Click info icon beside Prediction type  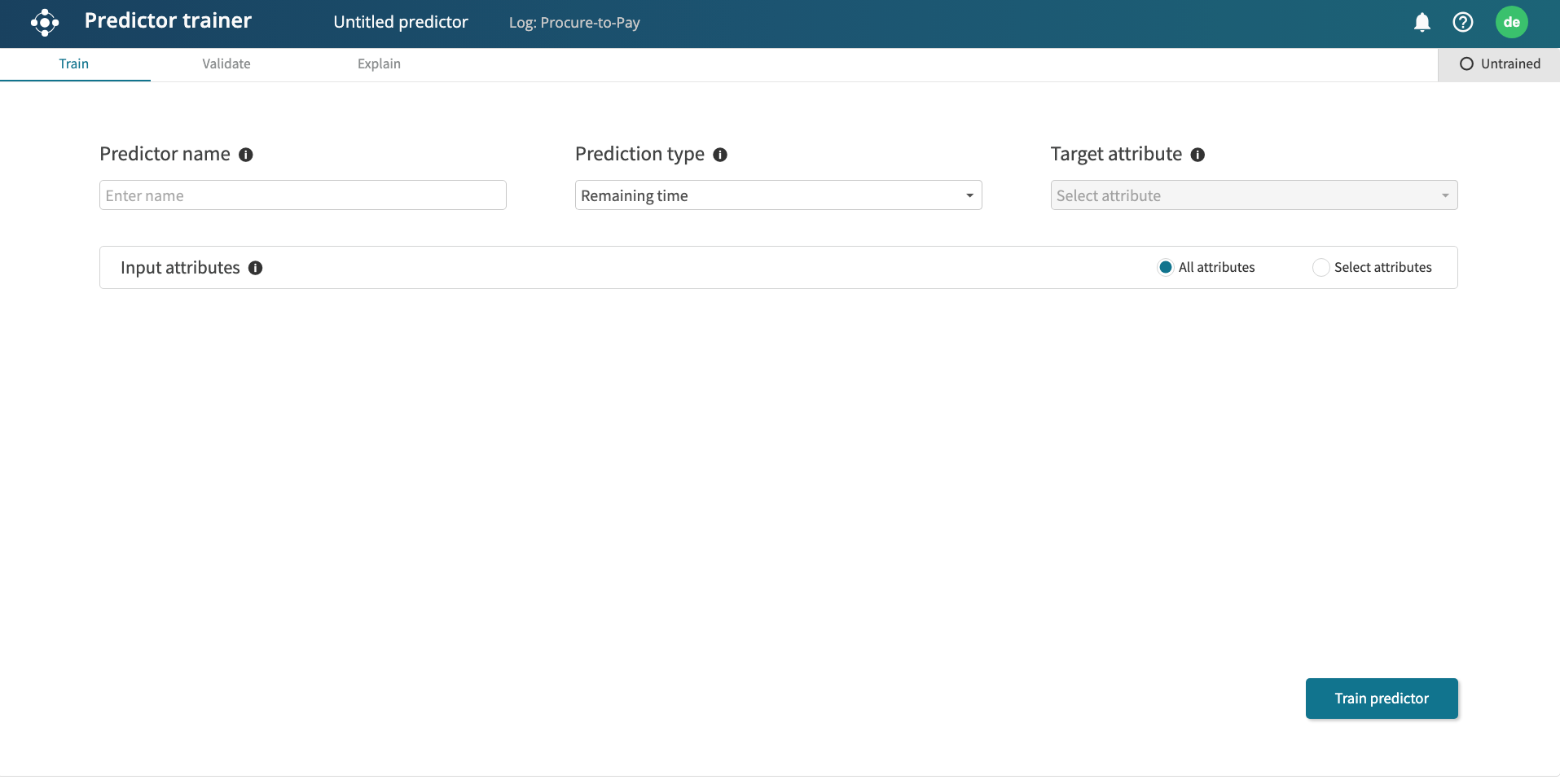[x=720, y=155]
